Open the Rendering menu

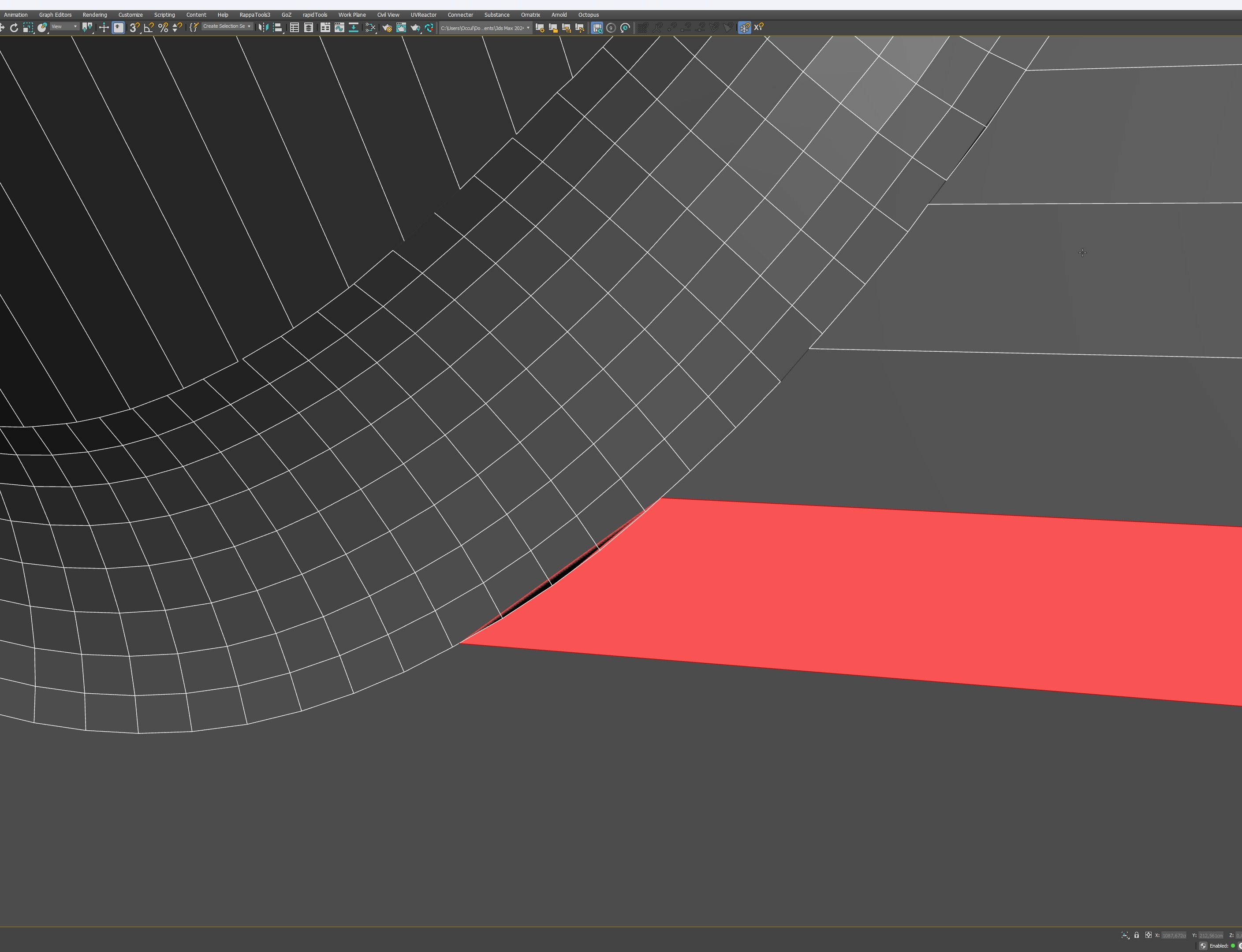95,15
